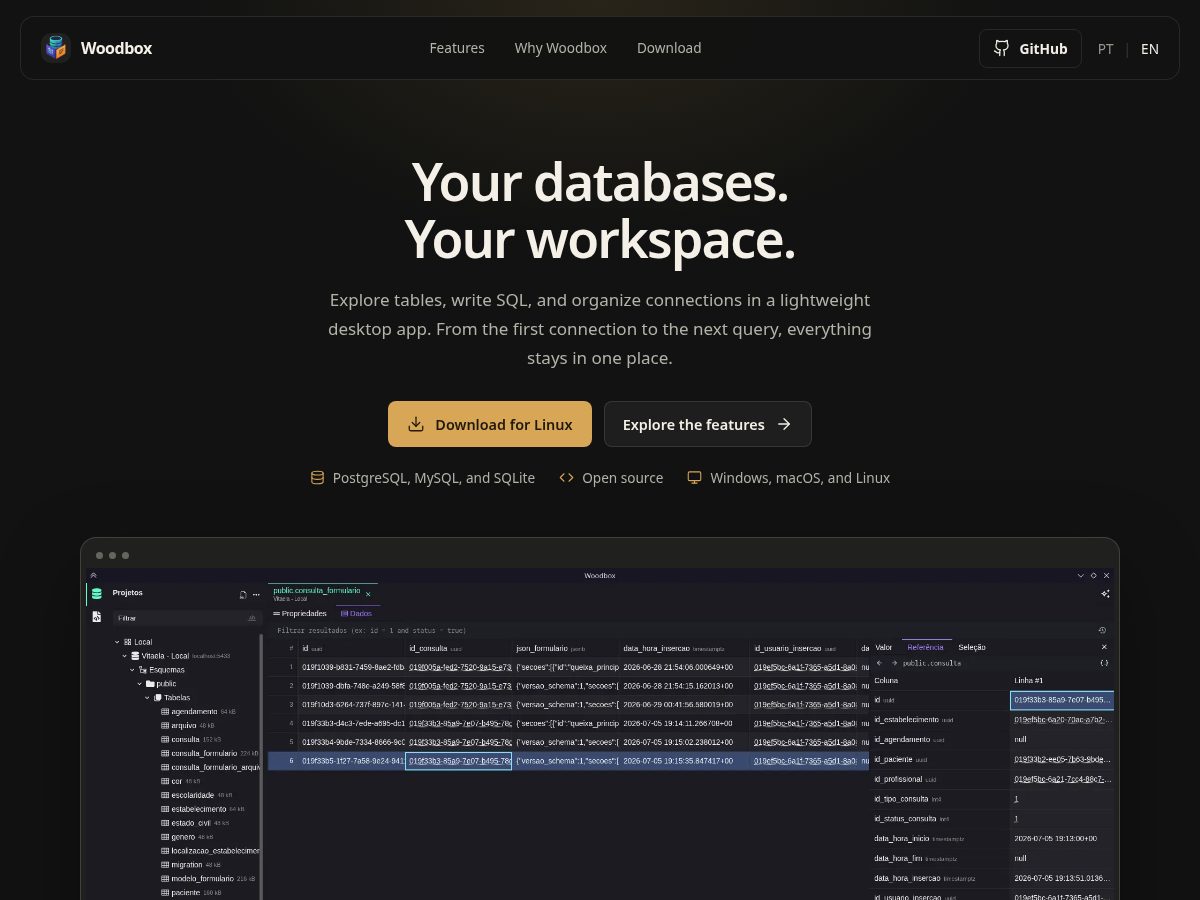Click the id_tipo_consulta value 1 link
The height and width of the screenshot is (900, 1200).
click(1016, 799)
